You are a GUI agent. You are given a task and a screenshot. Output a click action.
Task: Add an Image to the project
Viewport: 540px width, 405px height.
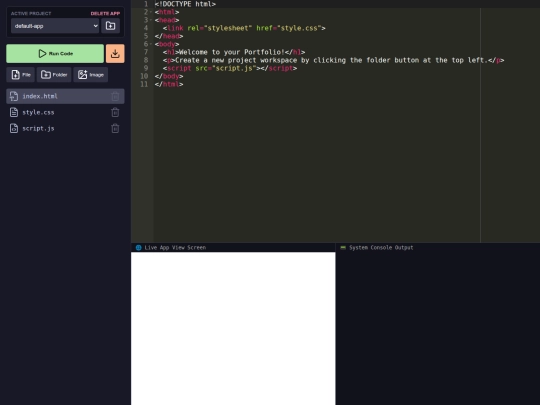click(x=91, y=74)
